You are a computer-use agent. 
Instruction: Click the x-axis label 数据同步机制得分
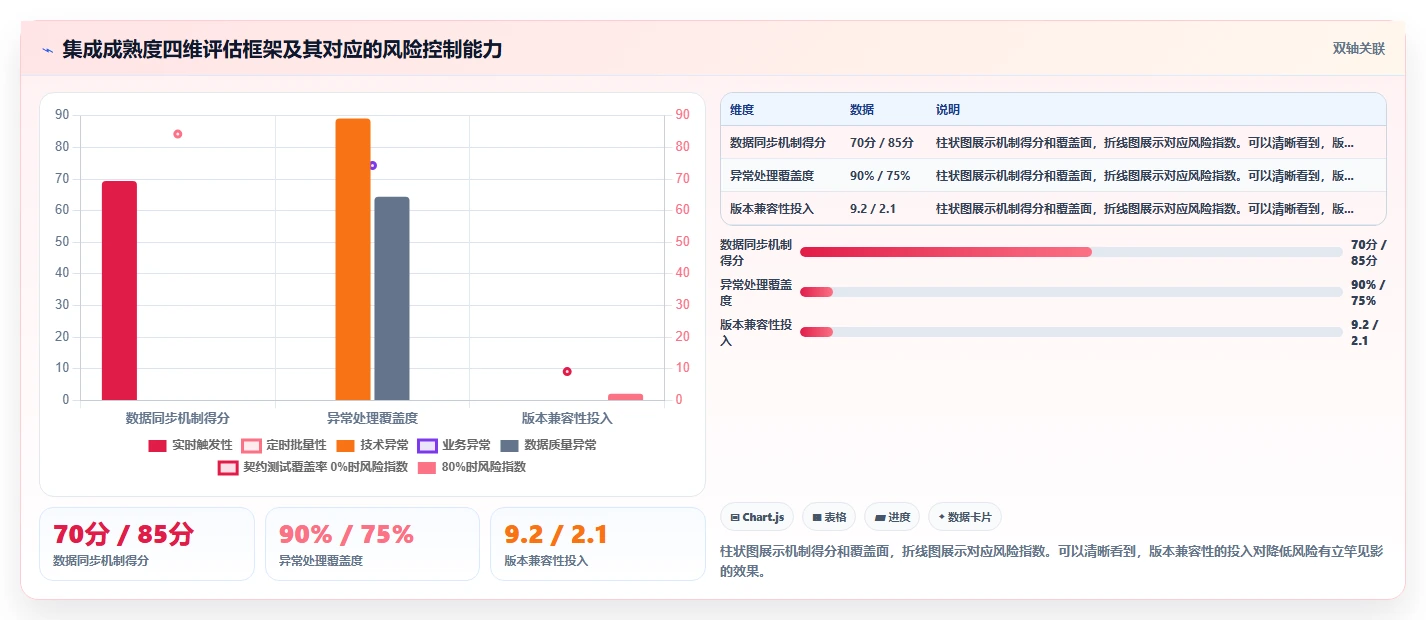pyautogui.click(x=178, y=418)
